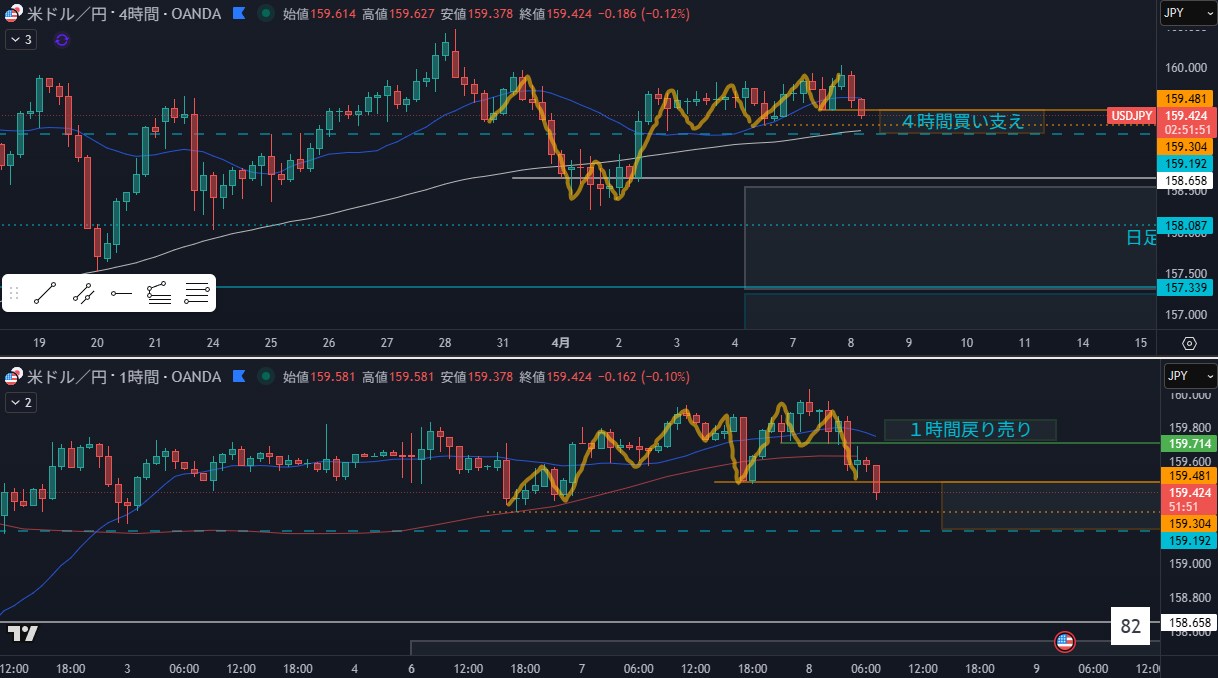Select the 1時間戻り売り text label on chart
The height and width of the screenshot is (678, 1218).
969,430
